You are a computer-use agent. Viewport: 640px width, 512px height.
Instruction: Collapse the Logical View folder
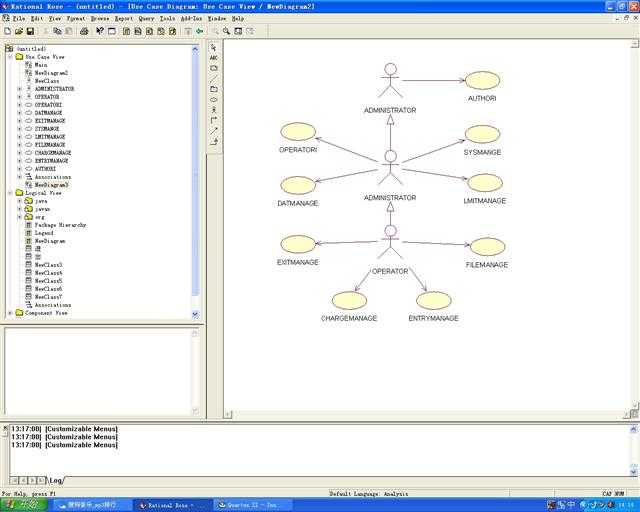click(x=11, y=193)
